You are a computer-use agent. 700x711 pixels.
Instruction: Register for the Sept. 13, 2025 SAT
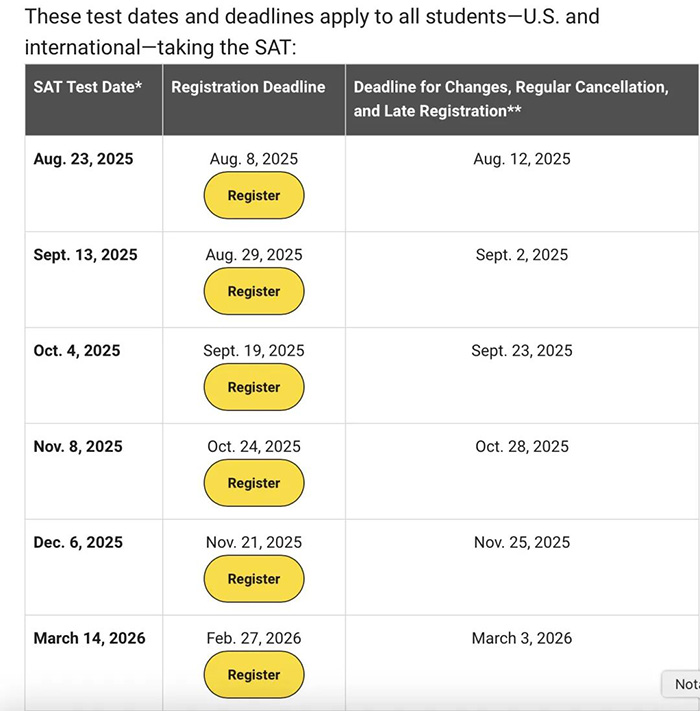pyautogui.click(x=253, y=292)
